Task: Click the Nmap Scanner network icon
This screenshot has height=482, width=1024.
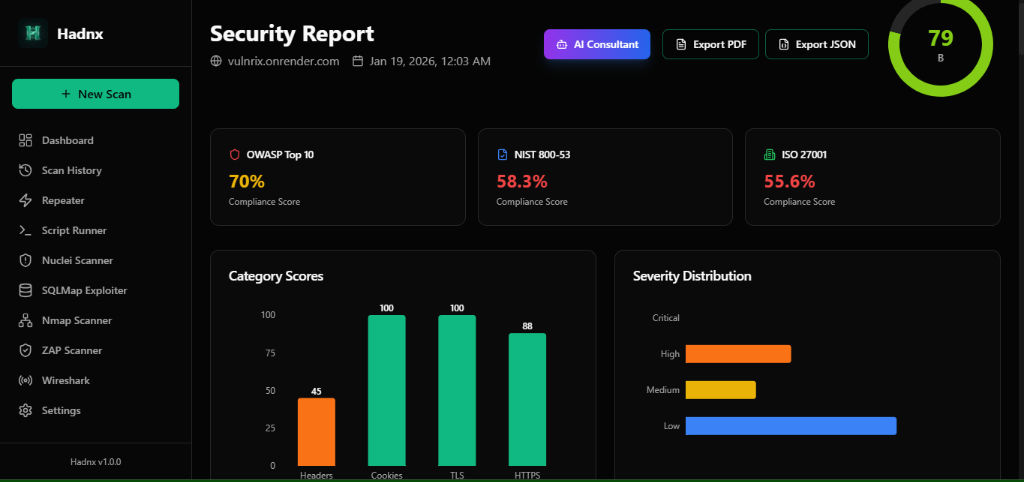Action: (26, 321)
